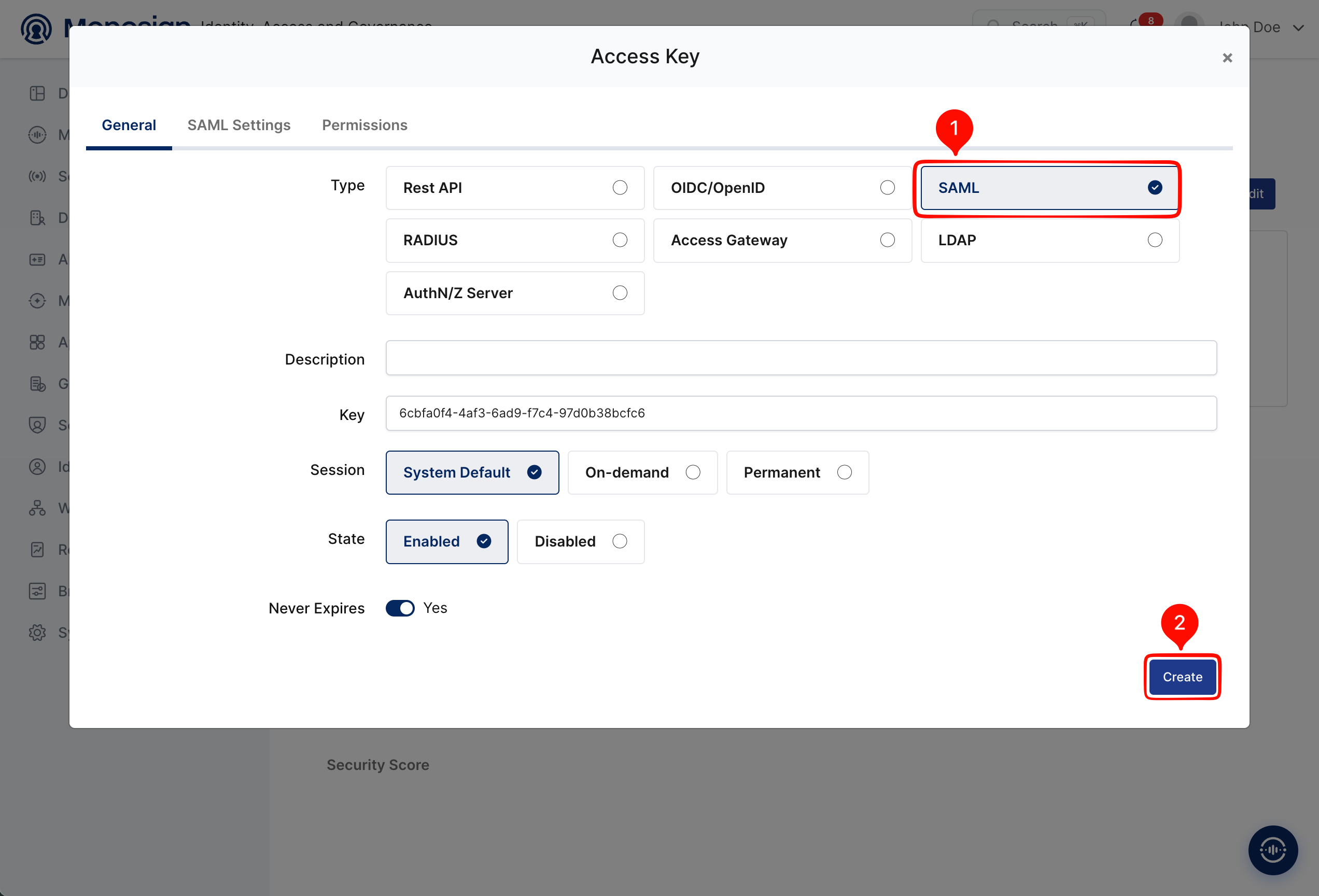Open the System settings gear in sidebar
Viewport: 1319px width, 896px height.
click(37, 632)
